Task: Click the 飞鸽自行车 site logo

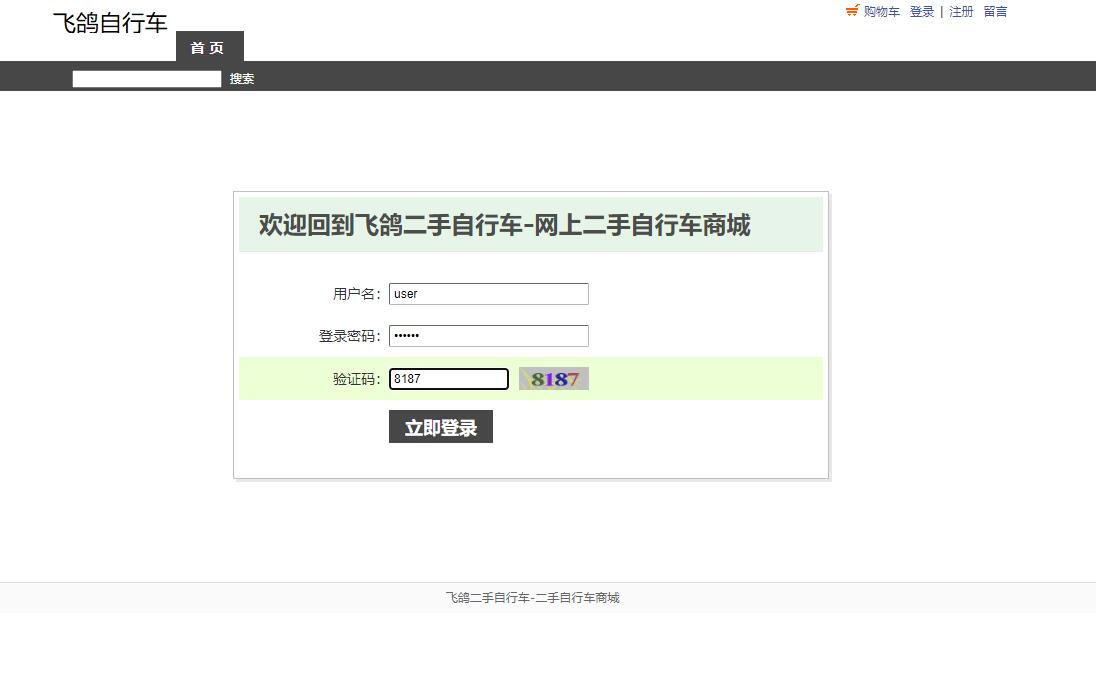Action: point(109,21)
